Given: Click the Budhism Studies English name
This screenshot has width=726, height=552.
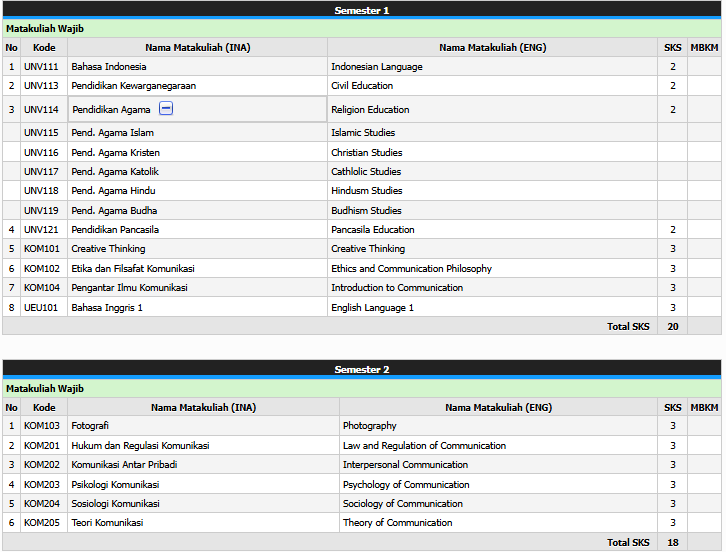Looking at the screenshot, I should click(x=366, y=211).
